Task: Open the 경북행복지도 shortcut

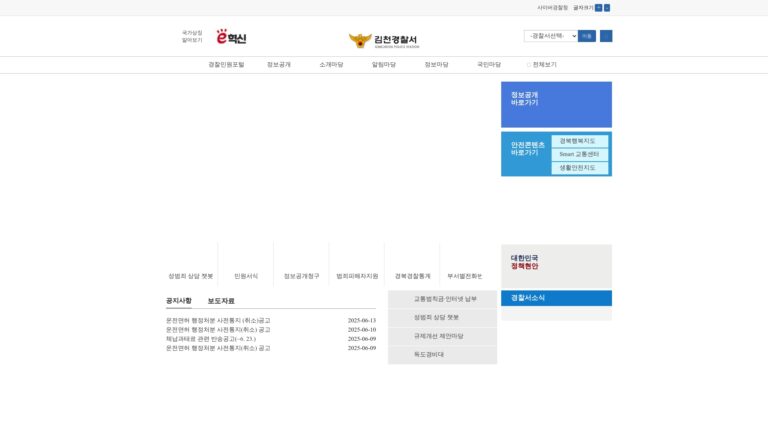Action: (580, 141)
